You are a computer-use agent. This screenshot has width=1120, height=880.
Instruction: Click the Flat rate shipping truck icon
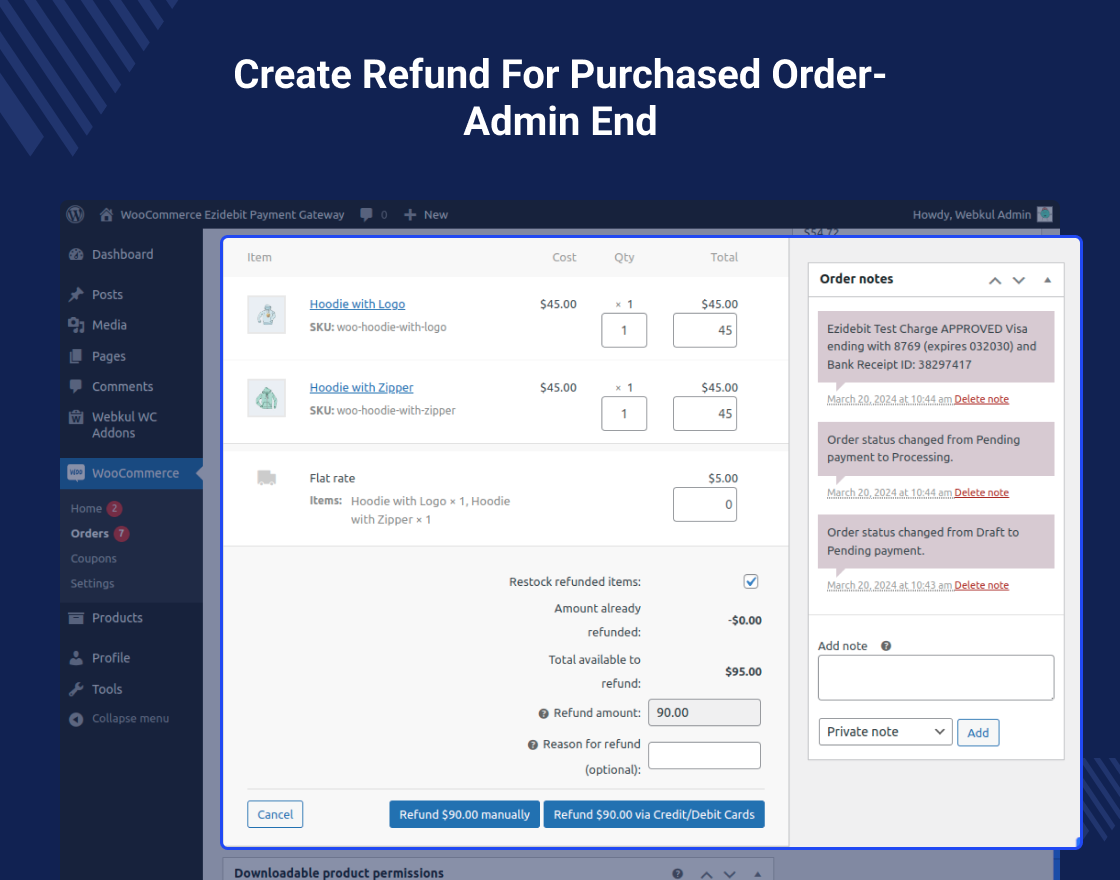tap(266, 478)
